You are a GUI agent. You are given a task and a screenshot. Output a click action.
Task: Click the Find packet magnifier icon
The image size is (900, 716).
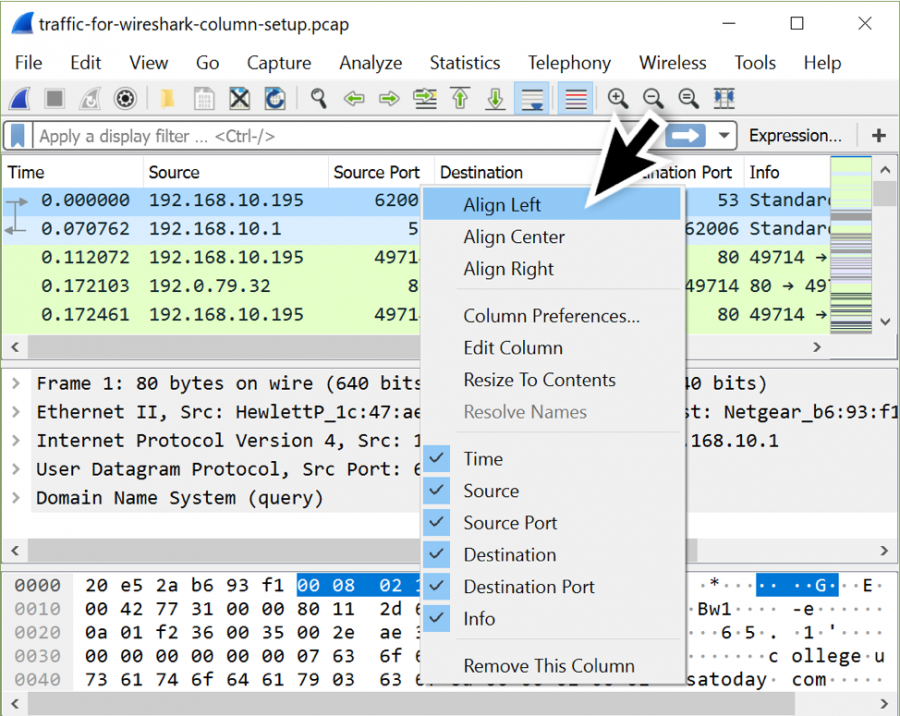[318, 99]
